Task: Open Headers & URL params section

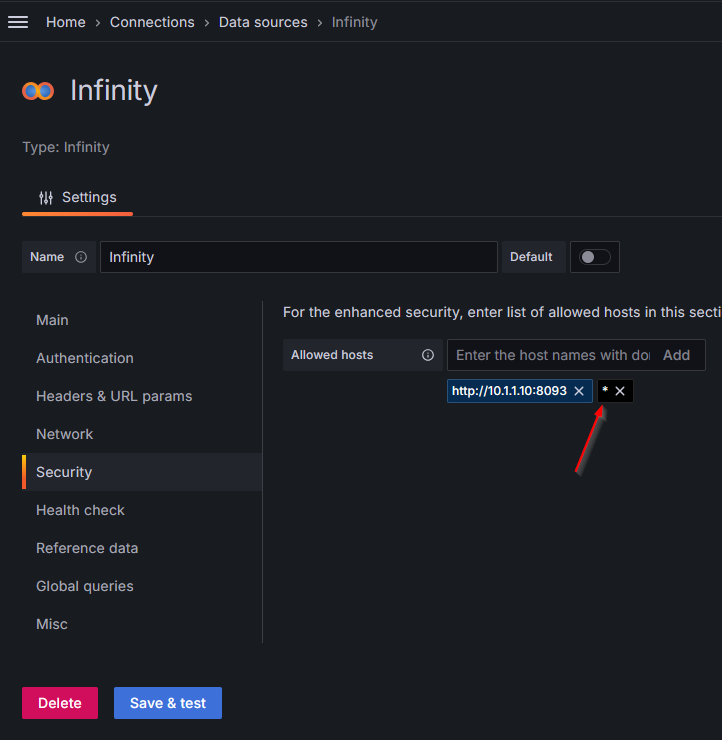Action: pos(114,396)
